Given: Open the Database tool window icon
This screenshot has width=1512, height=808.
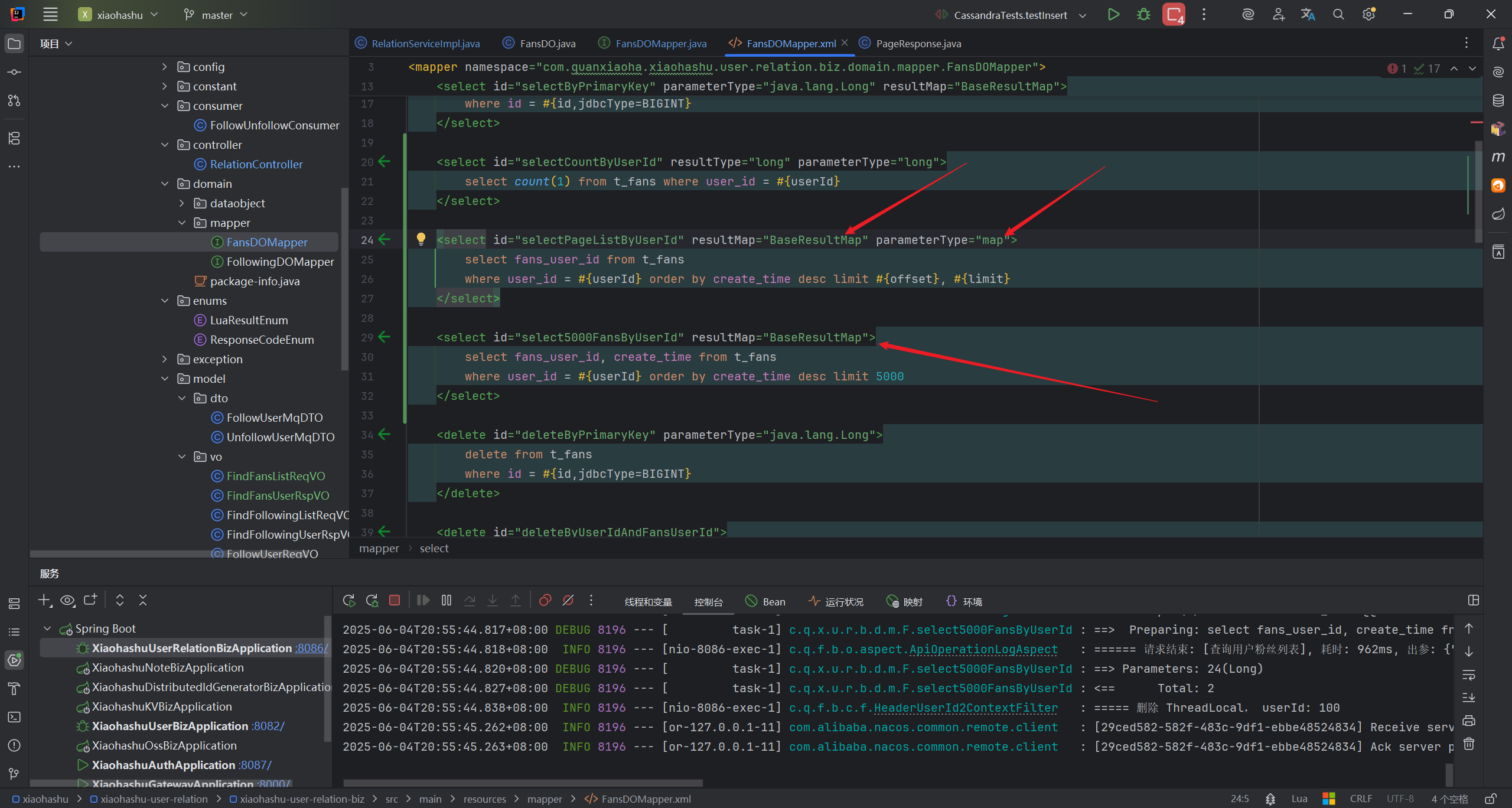Looking at the screenshot, I should (1498, 100).
